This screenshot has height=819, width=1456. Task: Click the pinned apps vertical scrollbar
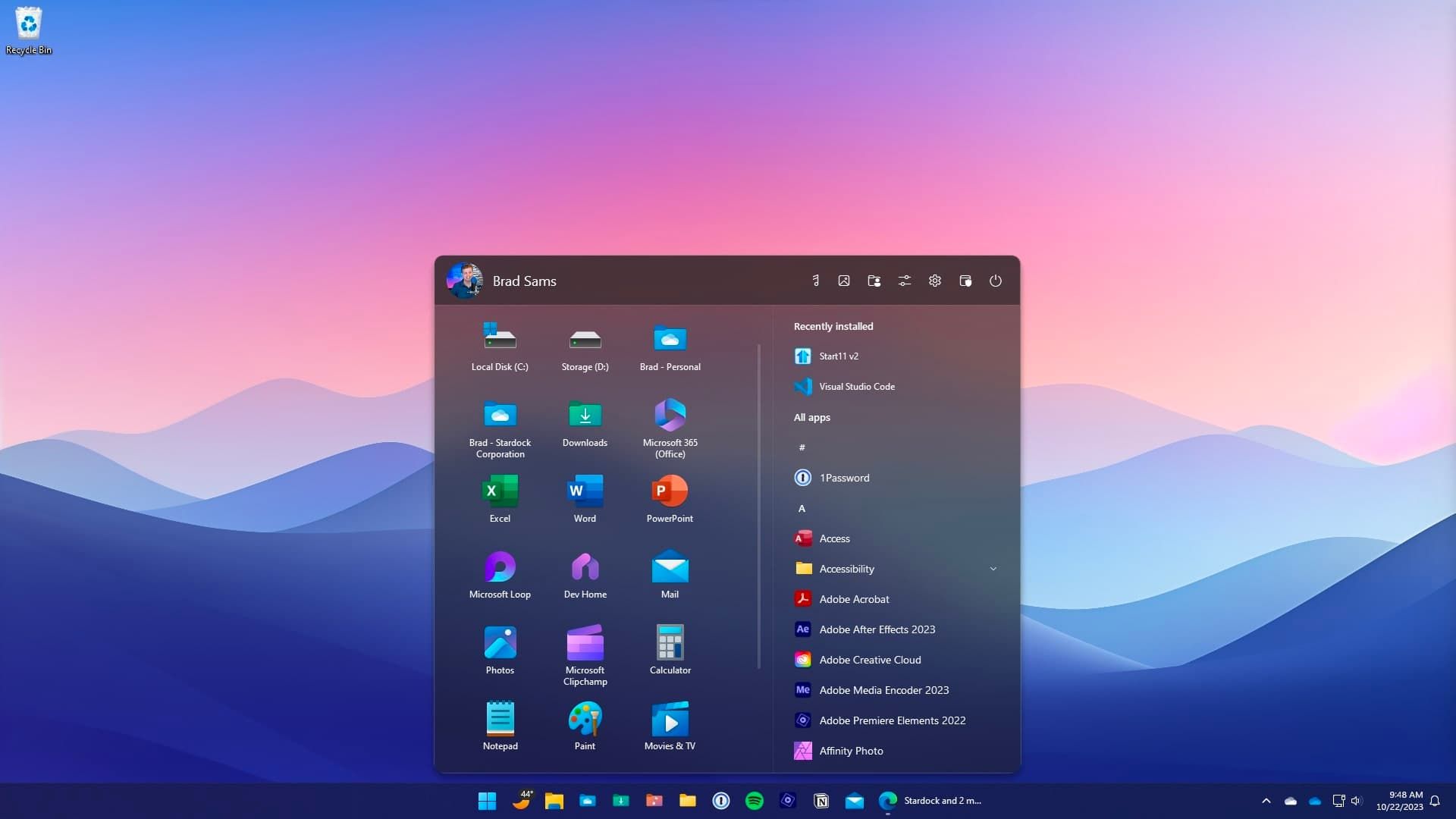tap(758, 507)
